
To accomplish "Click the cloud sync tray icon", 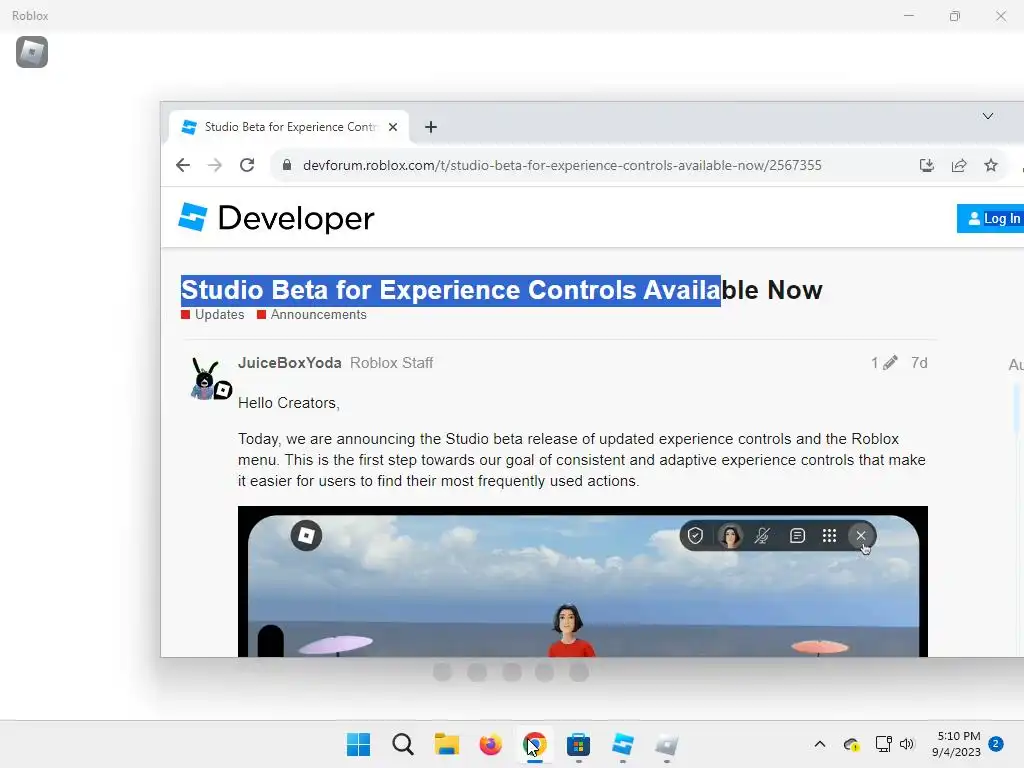I will click(851, 744).
